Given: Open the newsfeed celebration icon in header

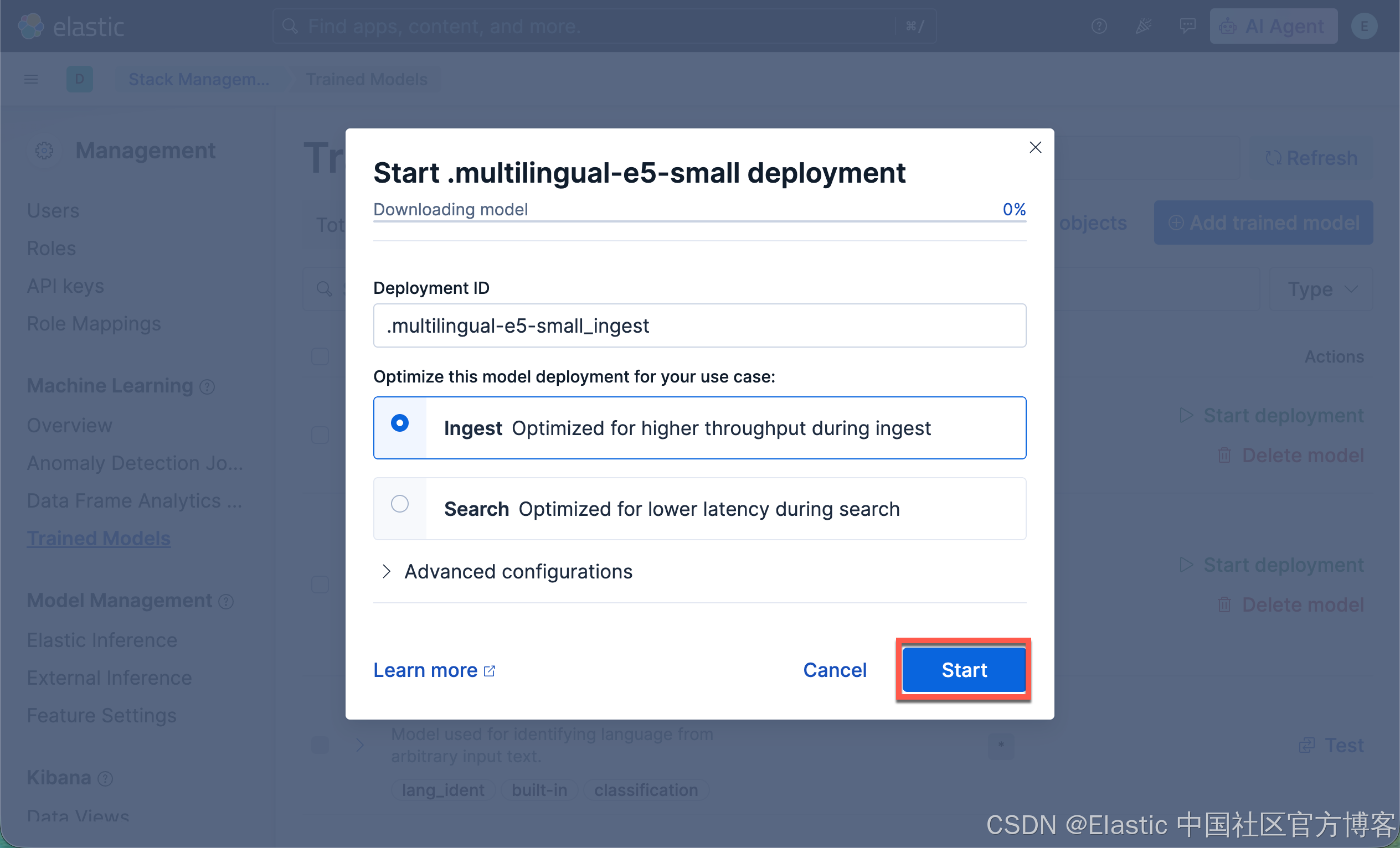Looking at the screenshot, I should tap(1143, 26).
